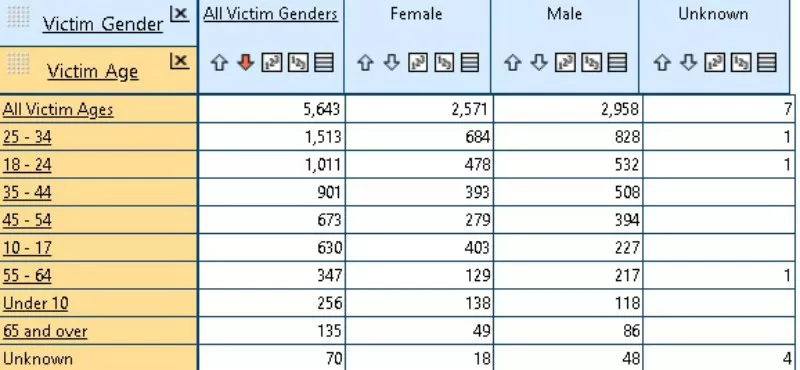This screenshot has height=370, width=800.
Task: Select the 25 - 34 age group
Action: [27, 137]
